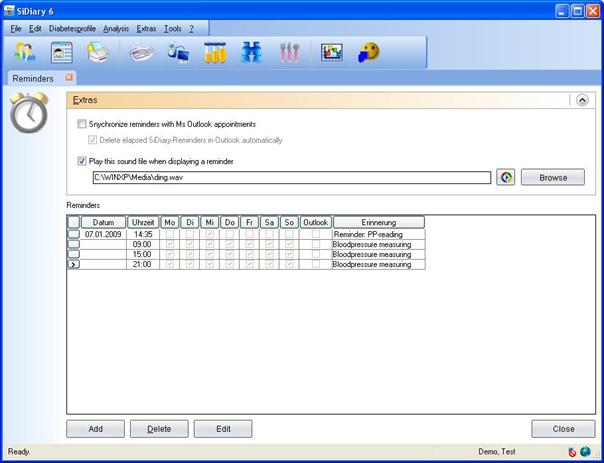Enable synchronize reminders with Ms Outlook
604x463 pixels.
pos(82,124)
